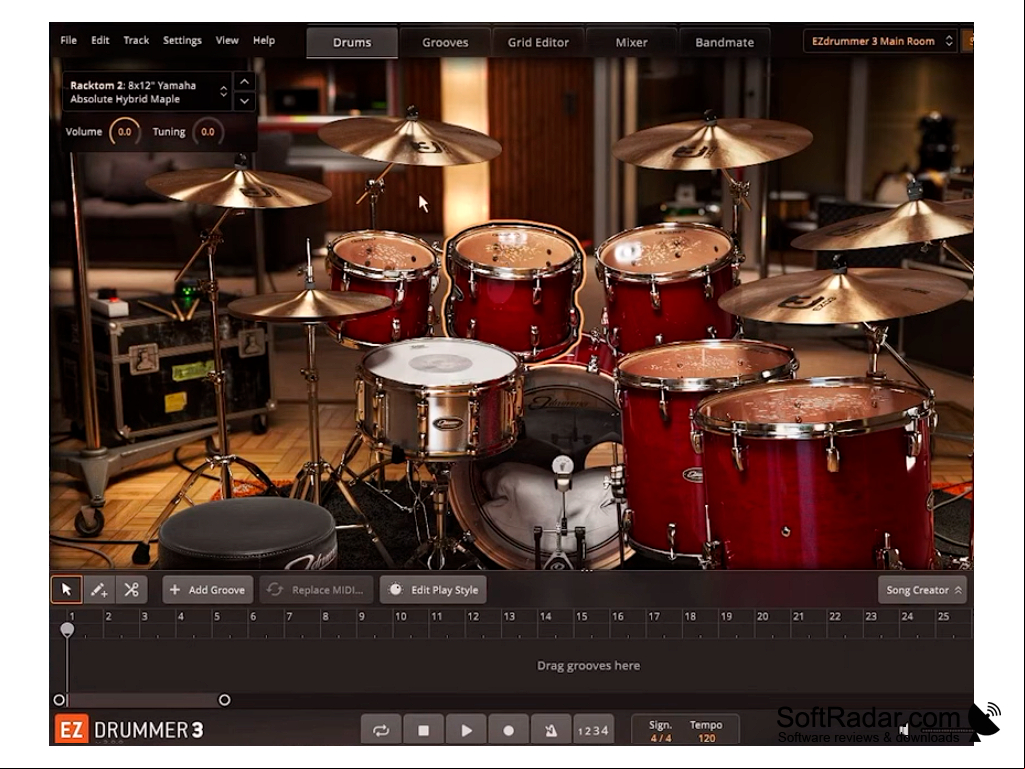Click the hi-hat cymbal
Image resolution: width=1025 pixels, height=769 pixels.
tap(309, 305)
